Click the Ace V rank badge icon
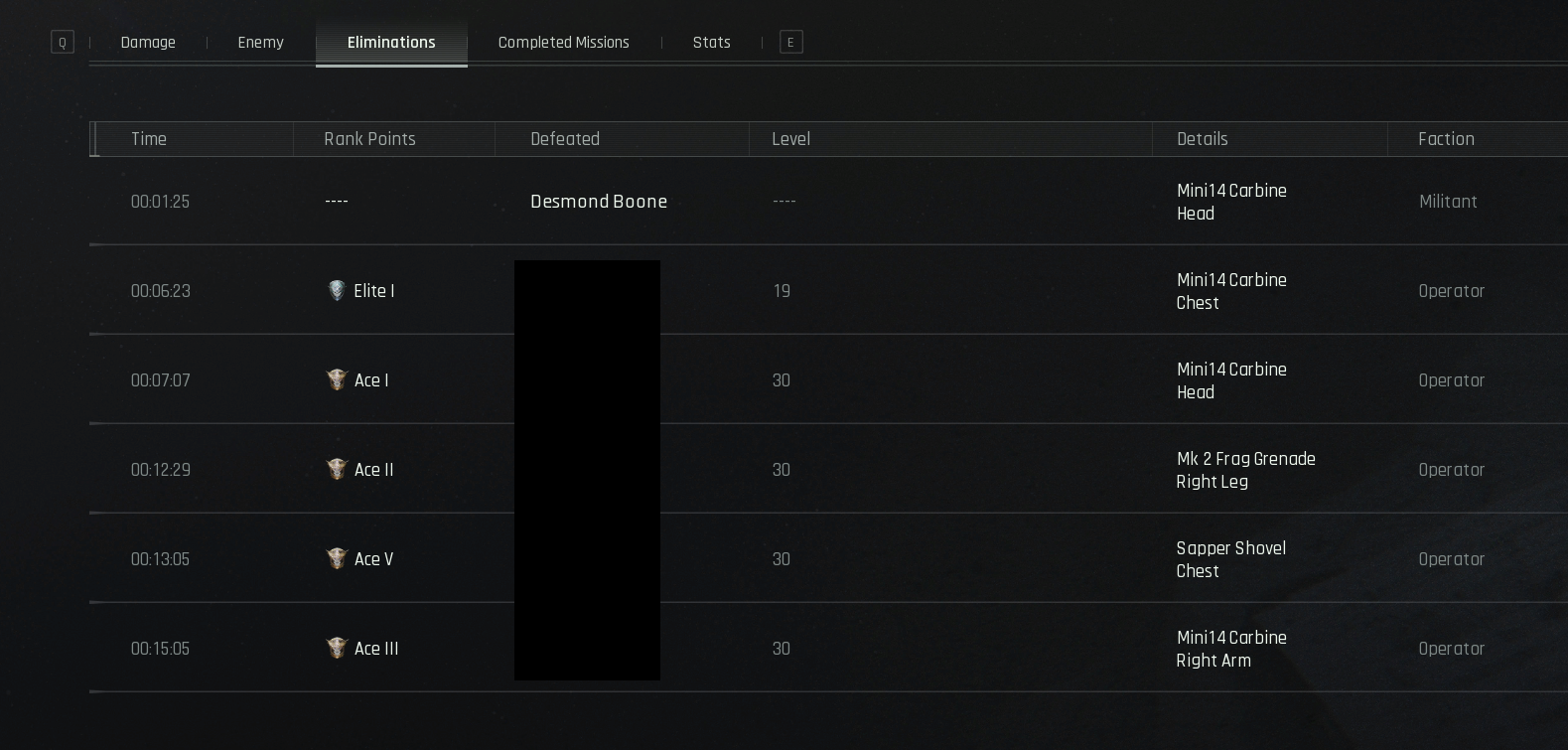Viewport: 1568px width, 750px height. tap(337, 559)
